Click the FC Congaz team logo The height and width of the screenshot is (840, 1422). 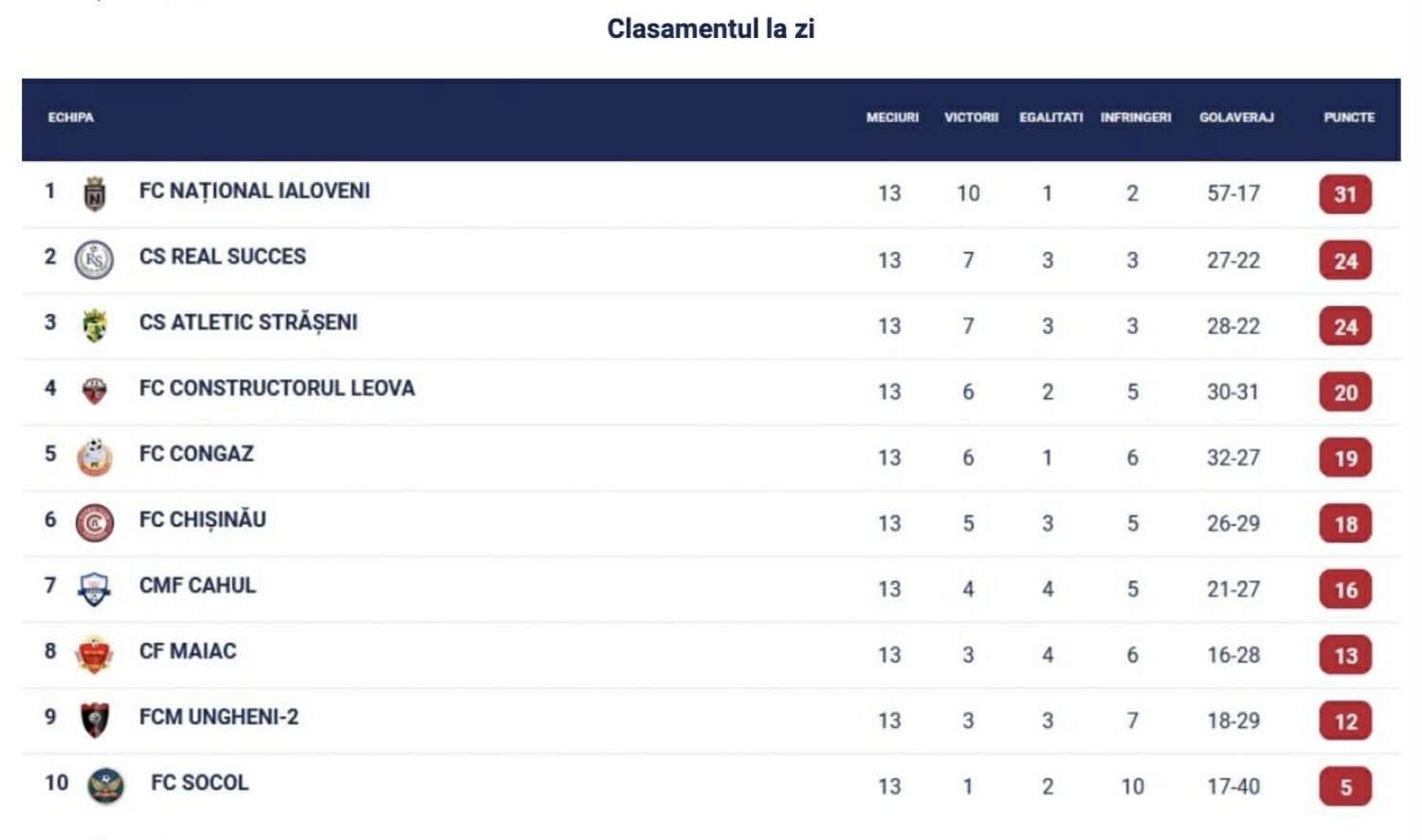click(94, 457)
